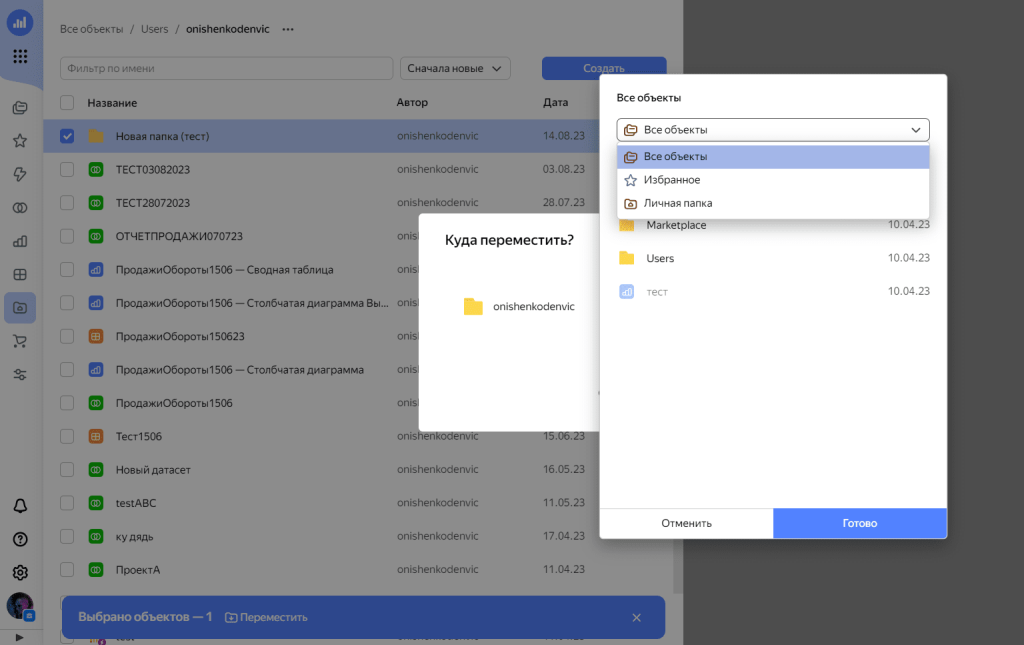Open the Сначала новые sort dropdown
Image resolution: width=1024 pixels, height=645 pixels.
[455, 68]
